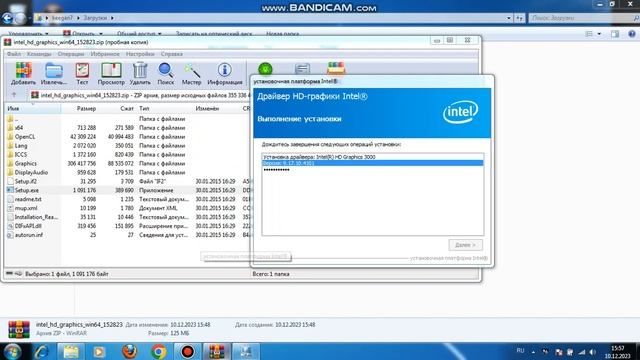Select the Setup.if2 file
The width and height of the screenshot is (640, 360).
point(127,181)
